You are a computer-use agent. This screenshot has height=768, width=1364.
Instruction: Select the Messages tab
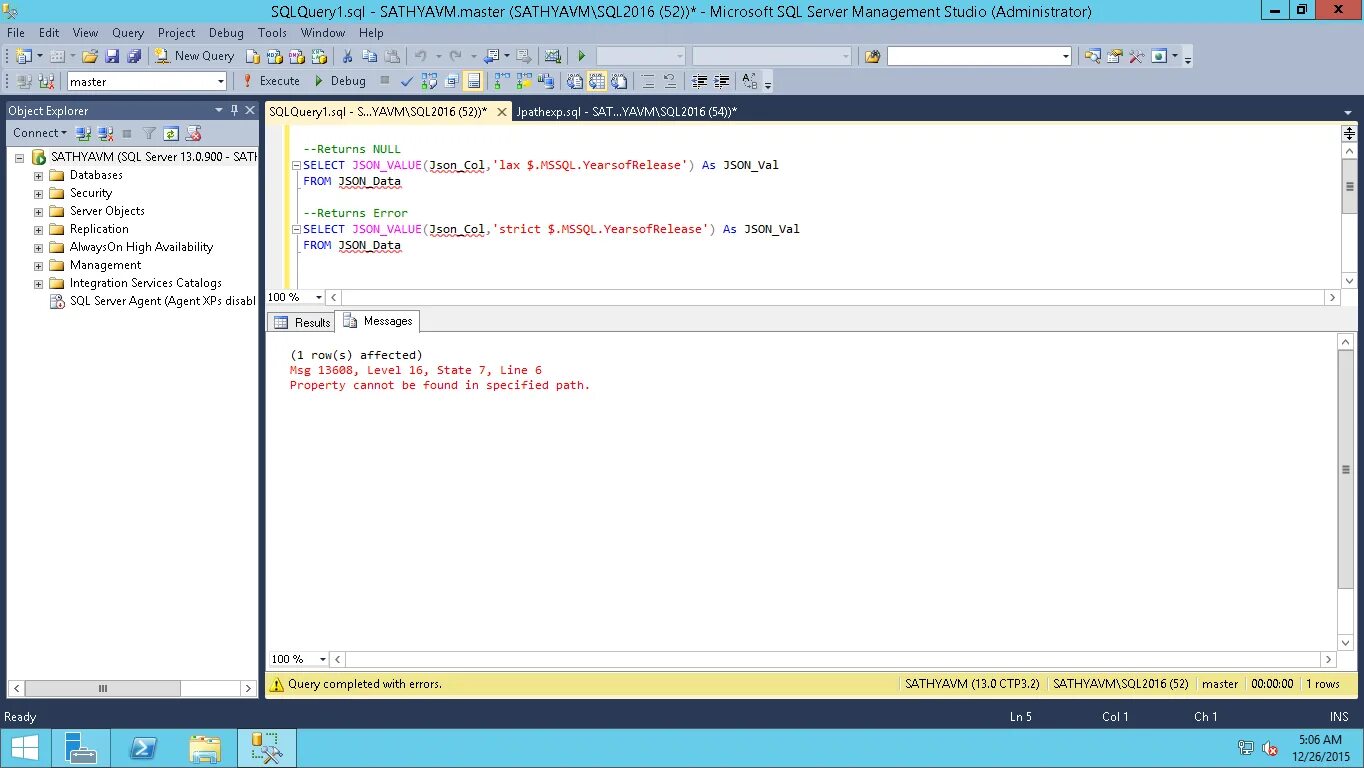click(x=378, y=321)
